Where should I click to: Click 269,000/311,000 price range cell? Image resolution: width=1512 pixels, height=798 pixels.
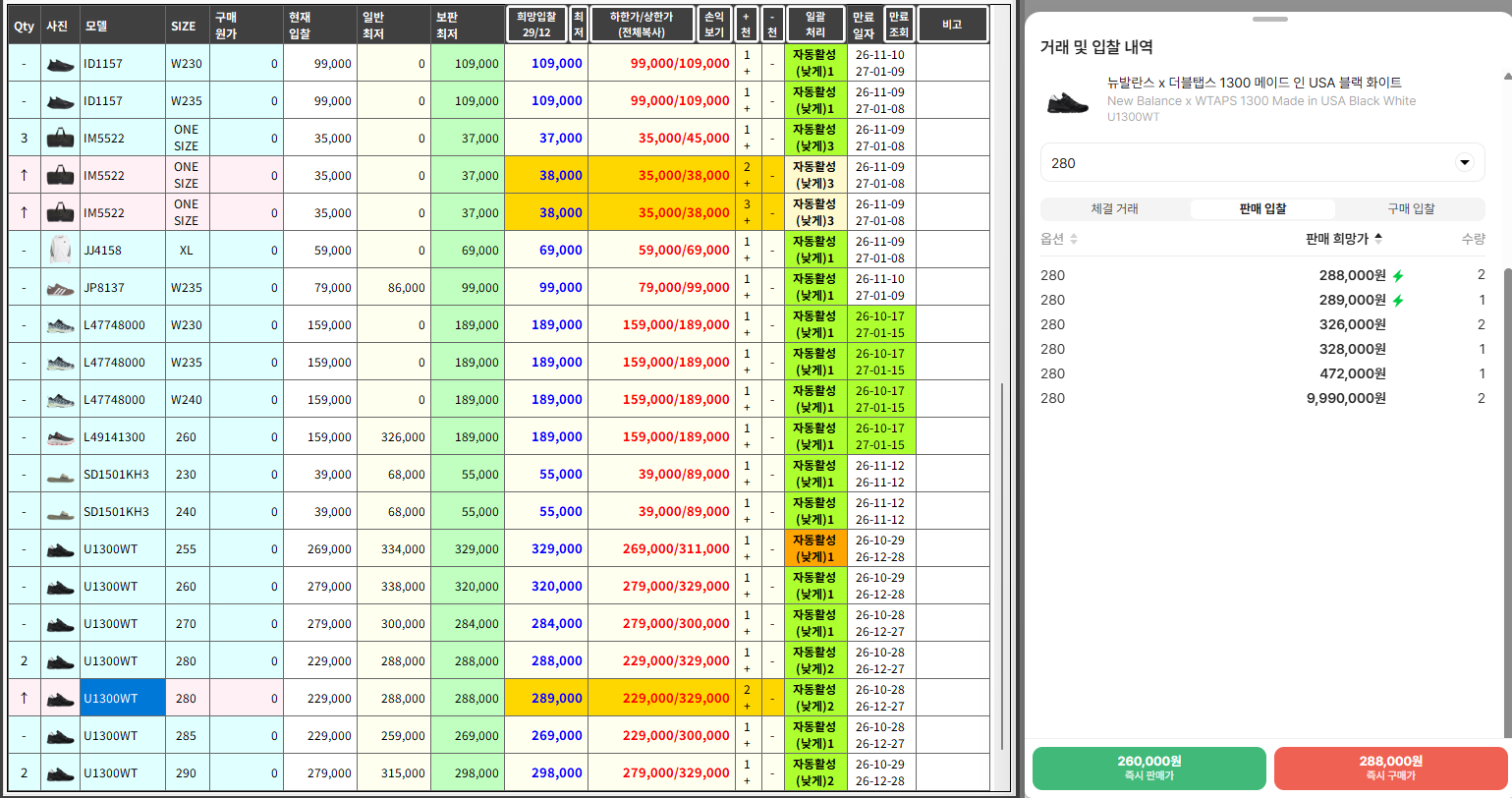click(x=661, y=549)
